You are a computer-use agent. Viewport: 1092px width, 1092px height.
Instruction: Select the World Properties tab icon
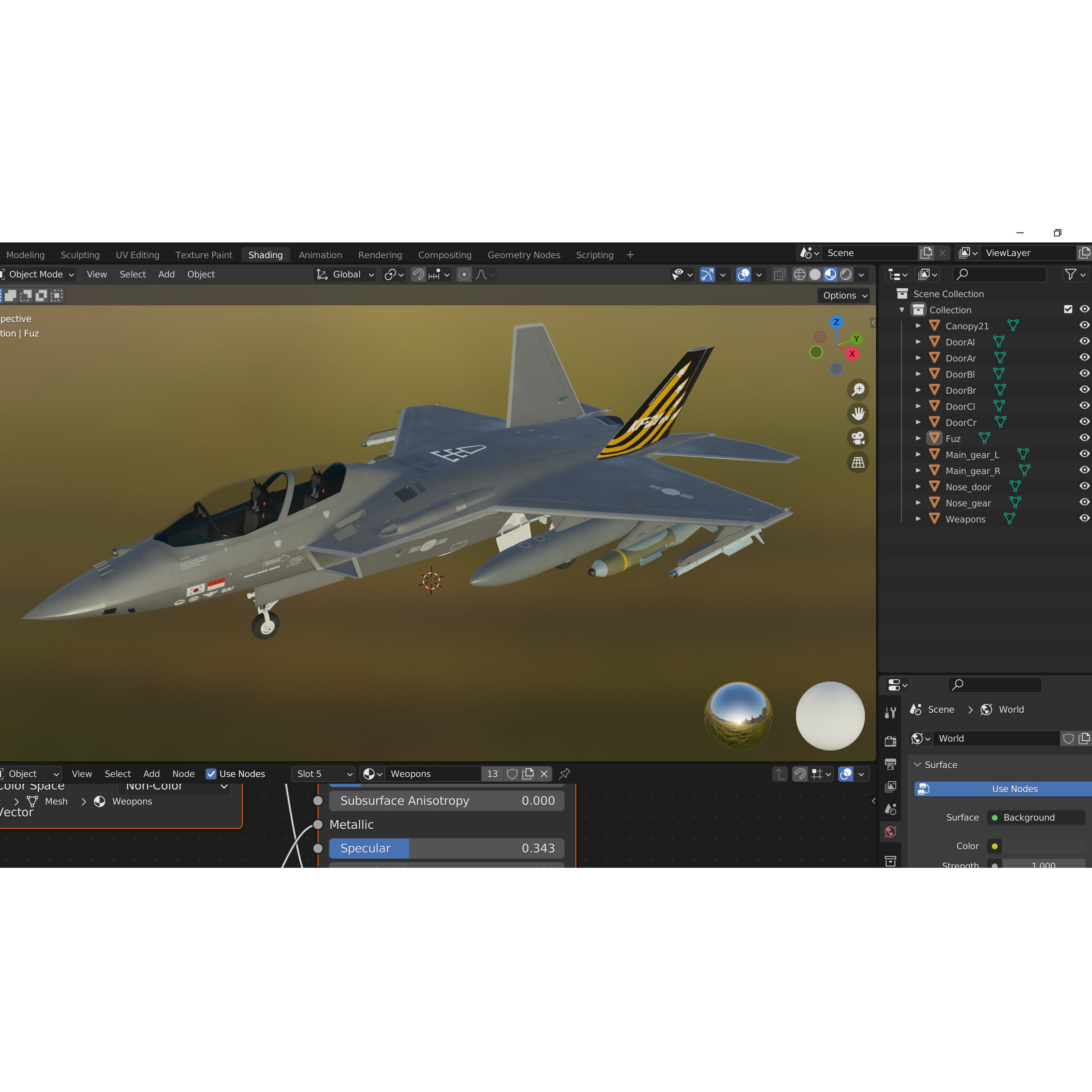[890, 832]
